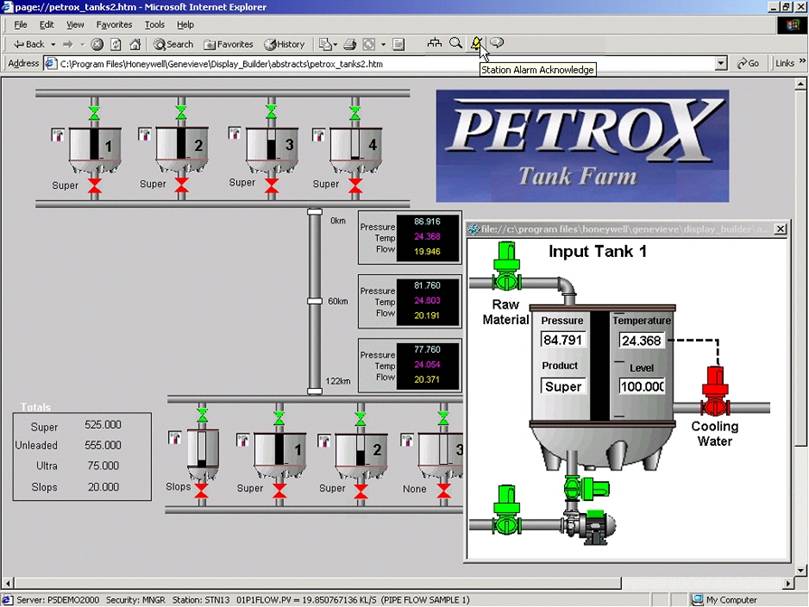Click the Temperature value 24.368 field
The height and width of the screenshot is (607, 809).
tap(641, 341)
